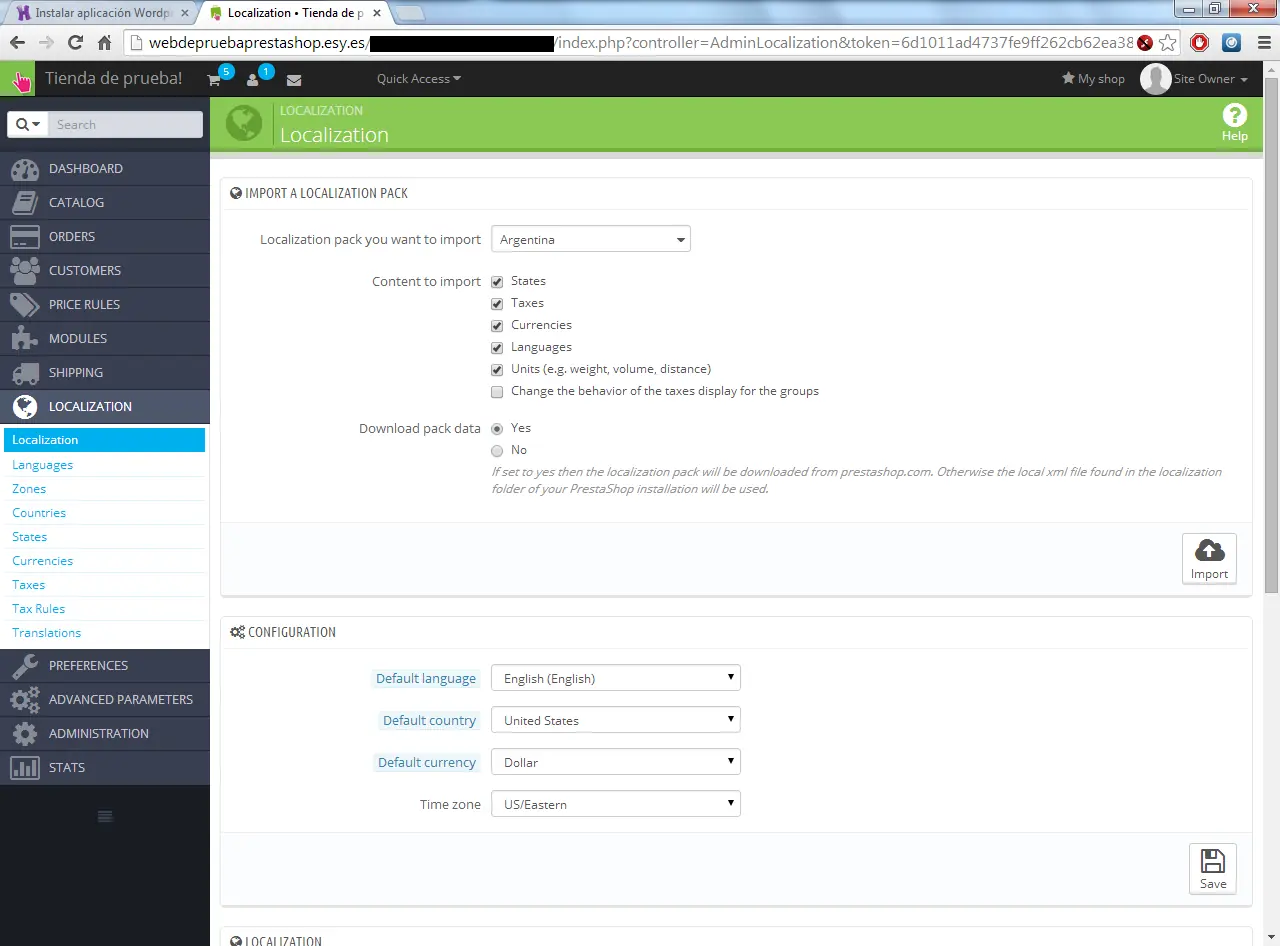Open the messages envelope icon
This screenshot has height=946, width=1280.
click(294, 80)
